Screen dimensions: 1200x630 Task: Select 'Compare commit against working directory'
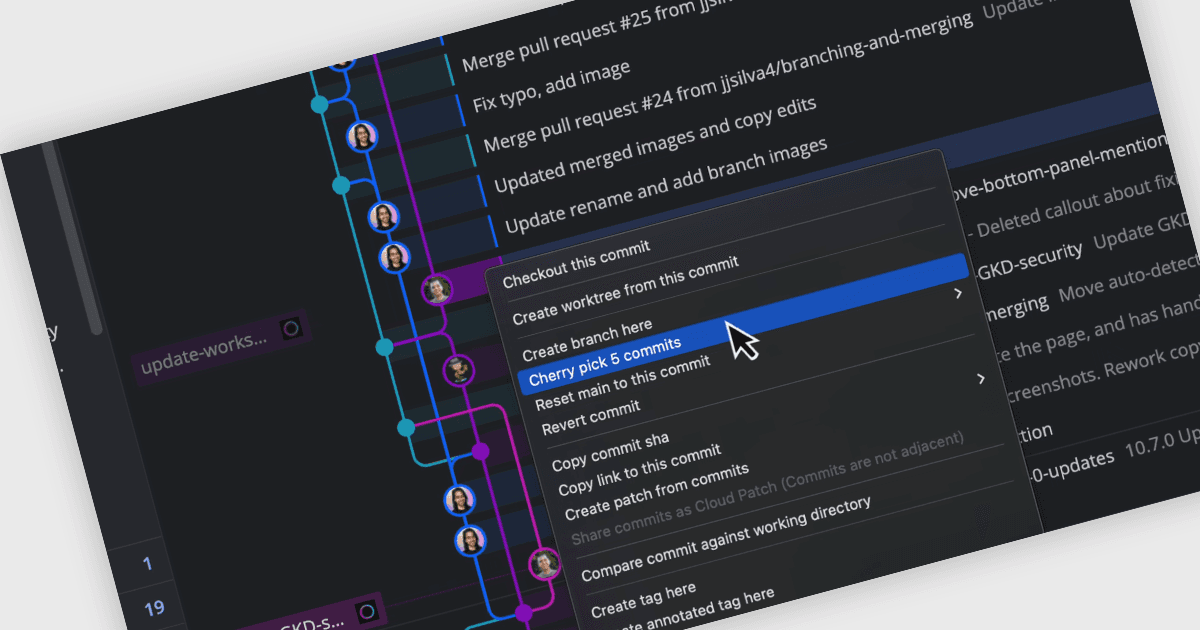coord(725,540)
